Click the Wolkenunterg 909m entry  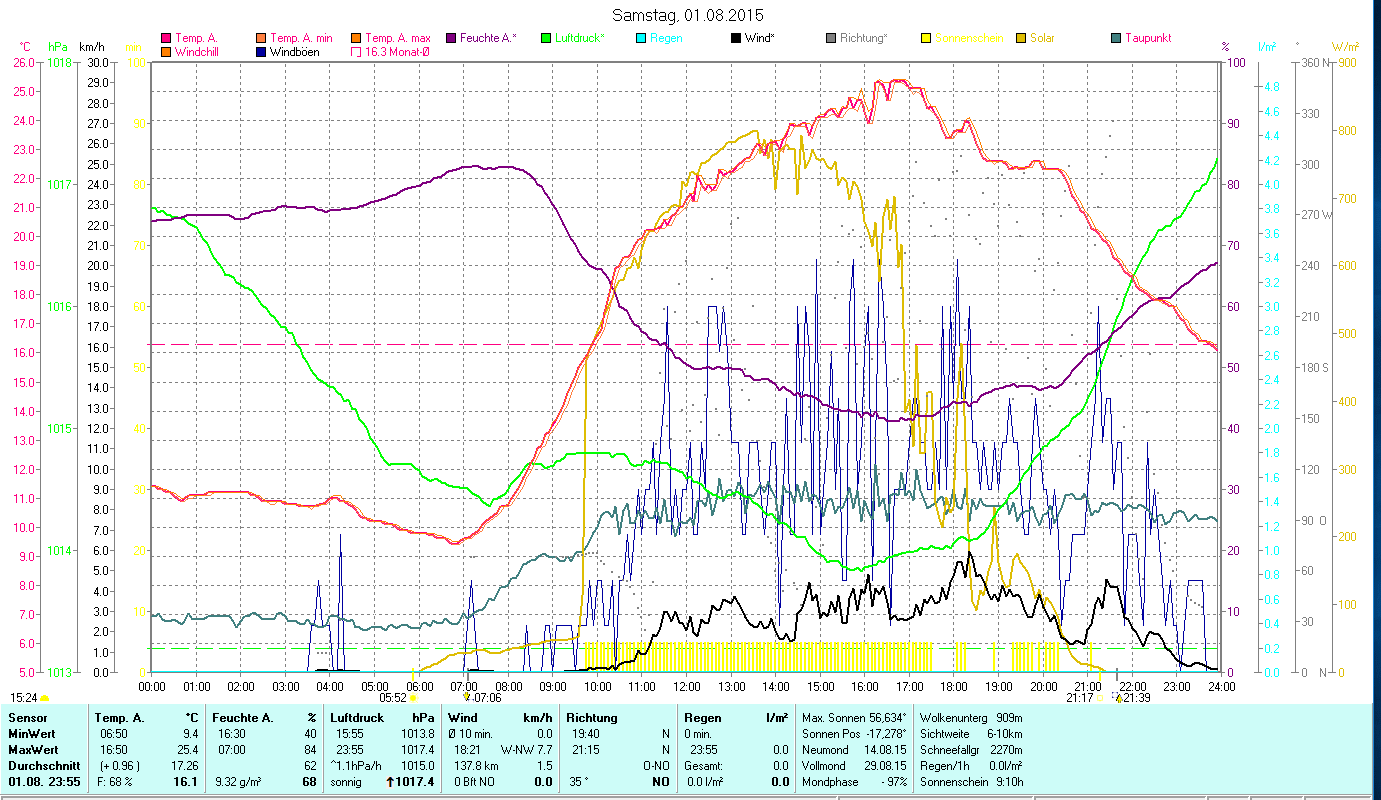[971, 718]
